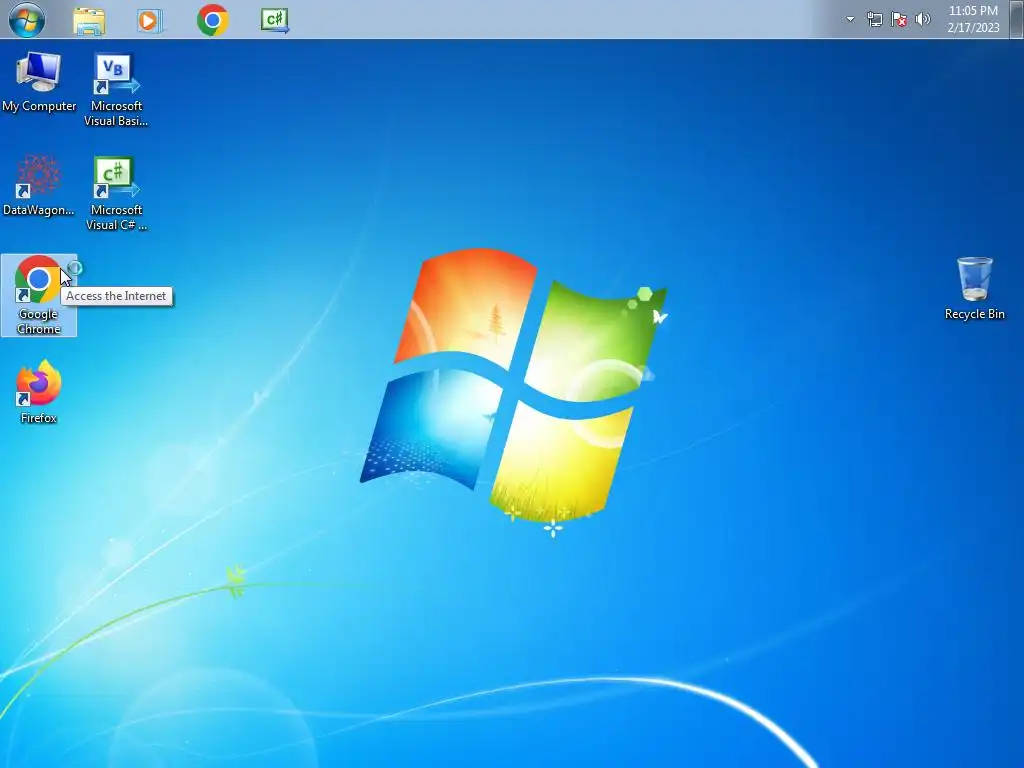
Task: Open the Action Center flag icon
Action: [x=899, y=20]
